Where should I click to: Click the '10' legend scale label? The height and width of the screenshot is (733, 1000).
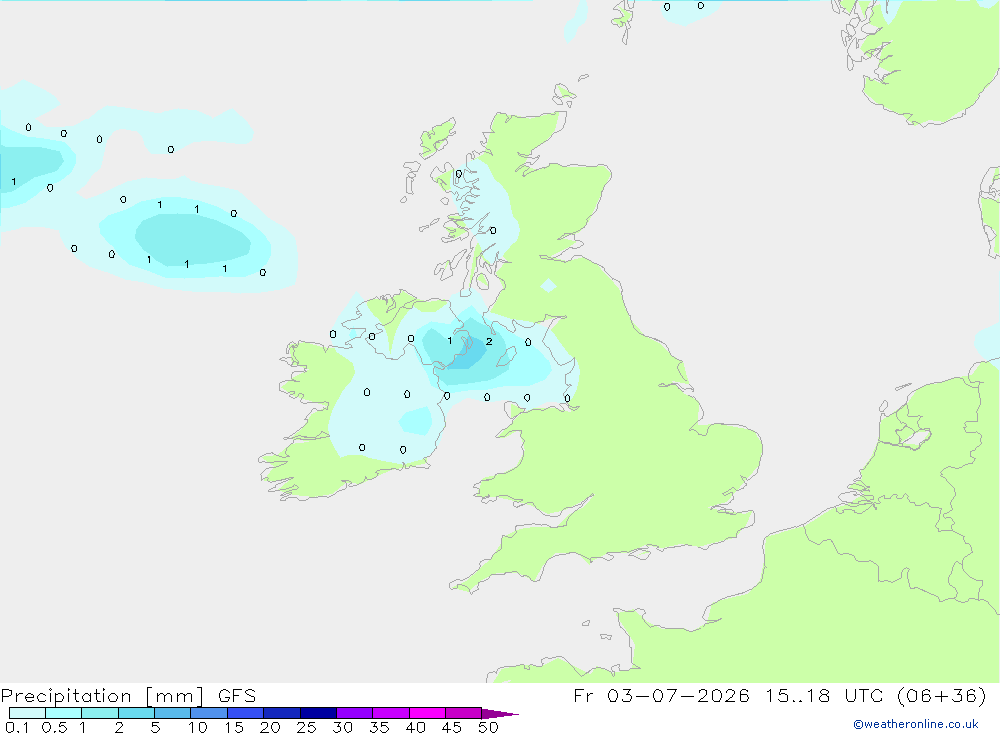[198, 727]
